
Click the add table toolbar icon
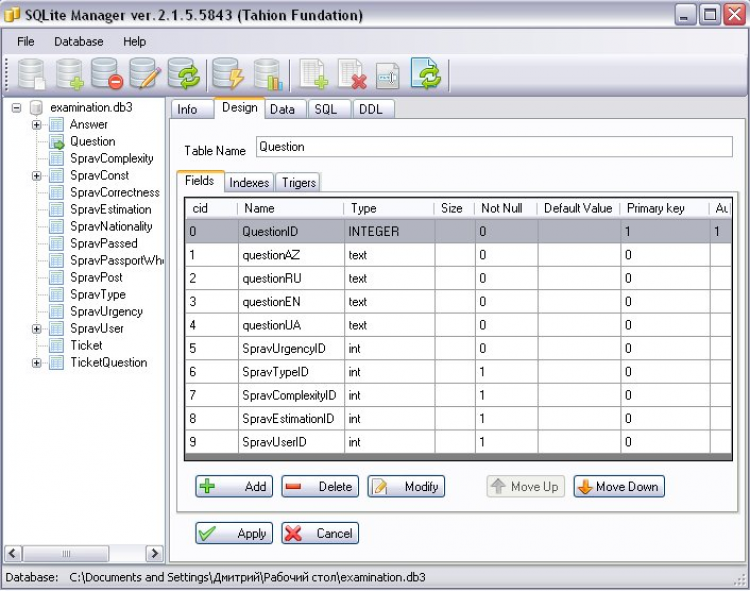[314, 74]
